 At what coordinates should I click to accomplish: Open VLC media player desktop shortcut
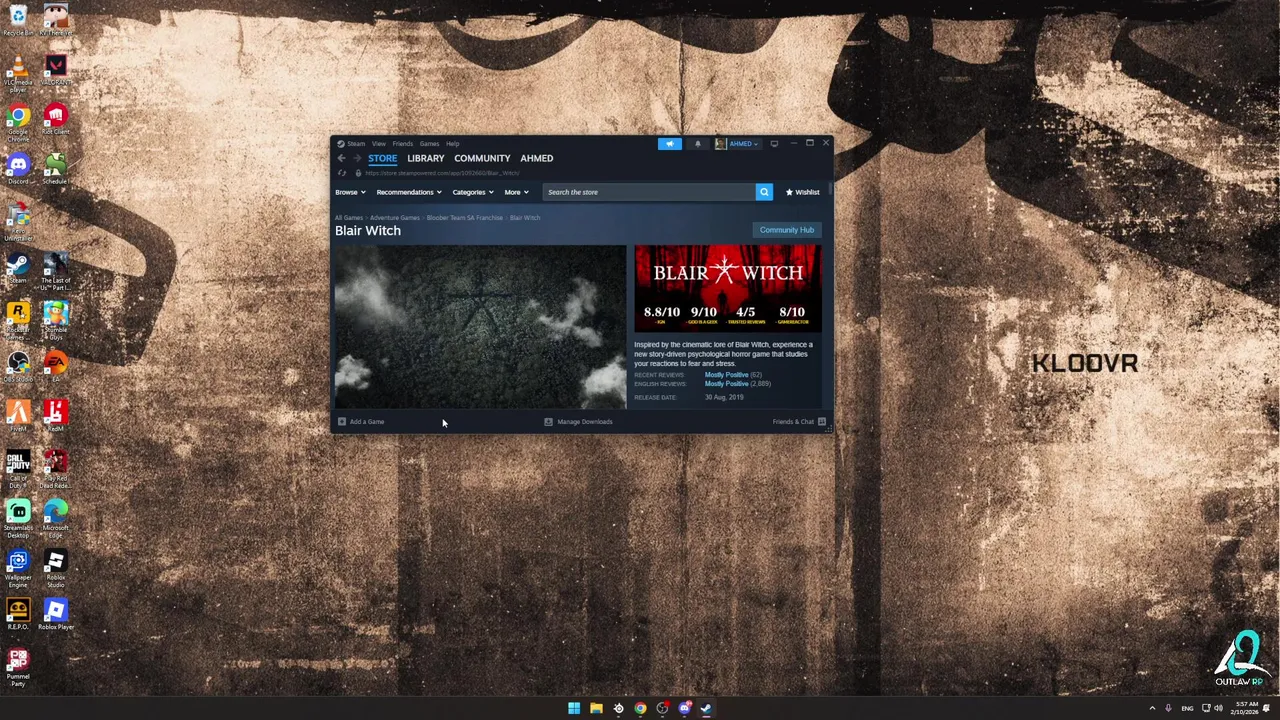point(18,74)
